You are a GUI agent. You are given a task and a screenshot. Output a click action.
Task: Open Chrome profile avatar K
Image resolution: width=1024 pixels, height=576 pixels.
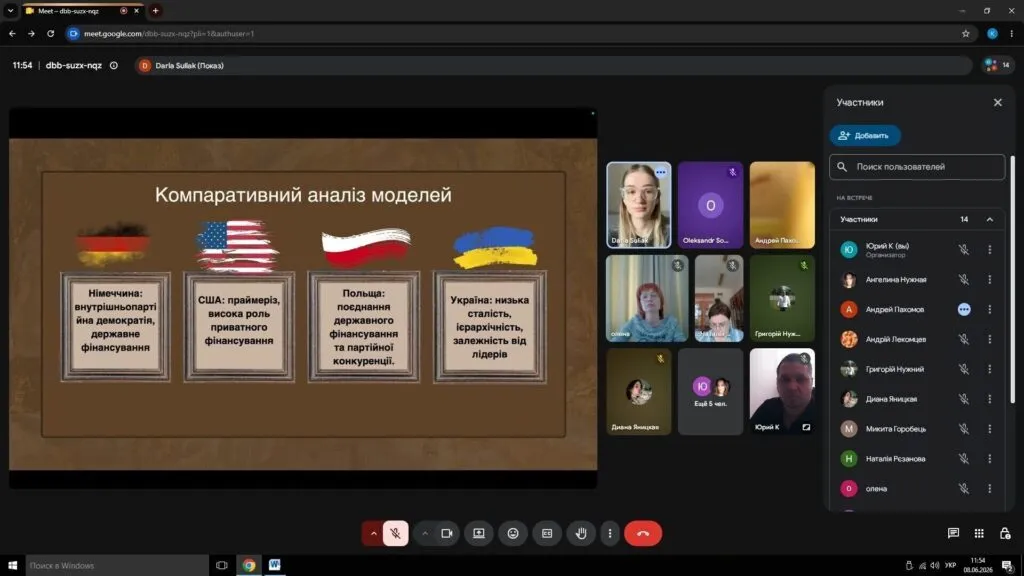point(992,33)
